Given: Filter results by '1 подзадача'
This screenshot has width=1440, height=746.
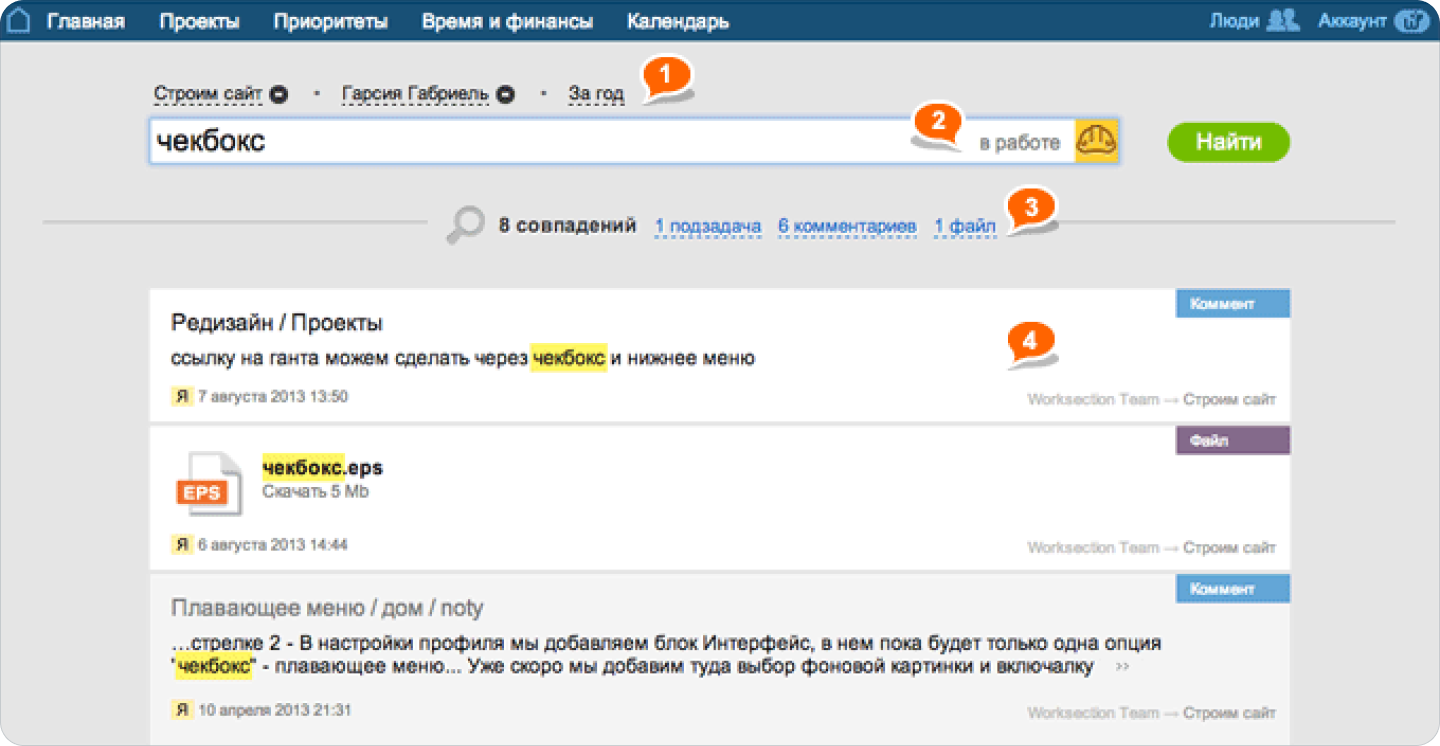Looking at the screenshot, I should [x=708, y=227].
